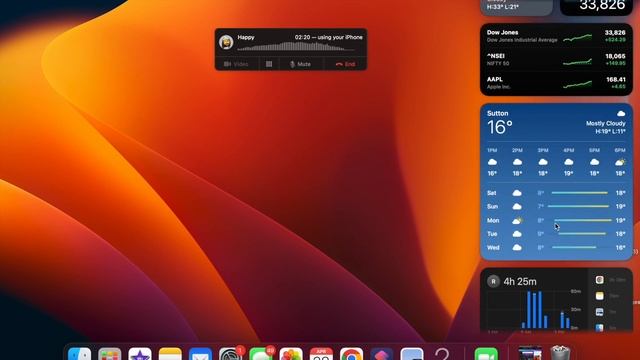Click the AAPL sparkline chart
This screenshot has height=360, width=640.
577,84
